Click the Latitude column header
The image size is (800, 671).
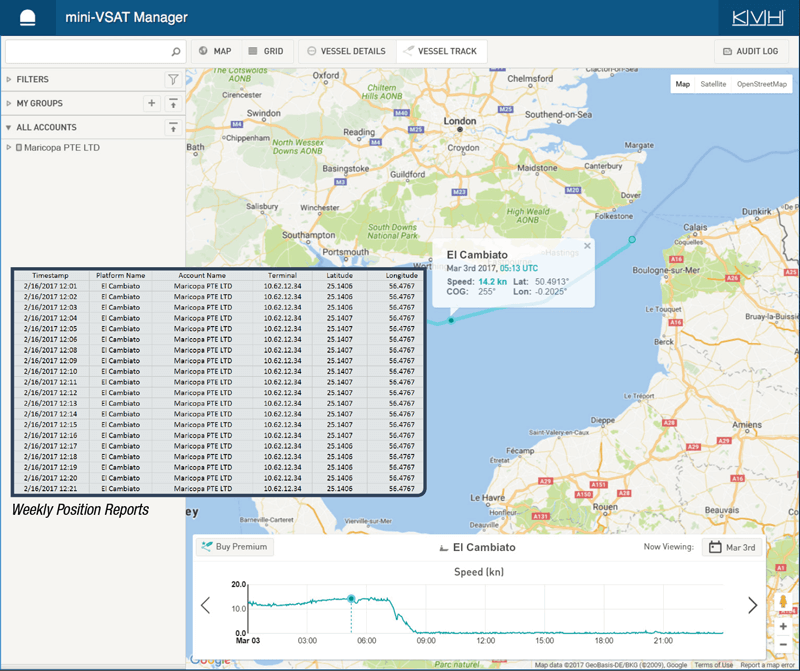339,276
